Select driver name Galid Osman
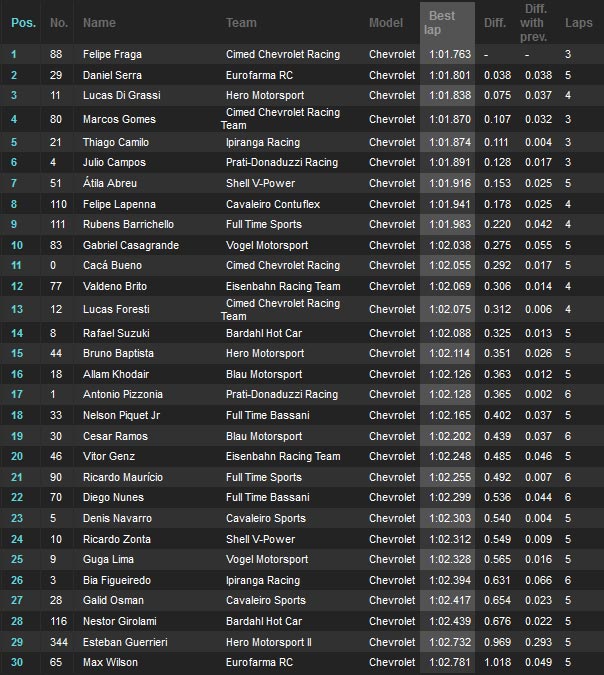 pyautogui.click(x=113, y=601)
